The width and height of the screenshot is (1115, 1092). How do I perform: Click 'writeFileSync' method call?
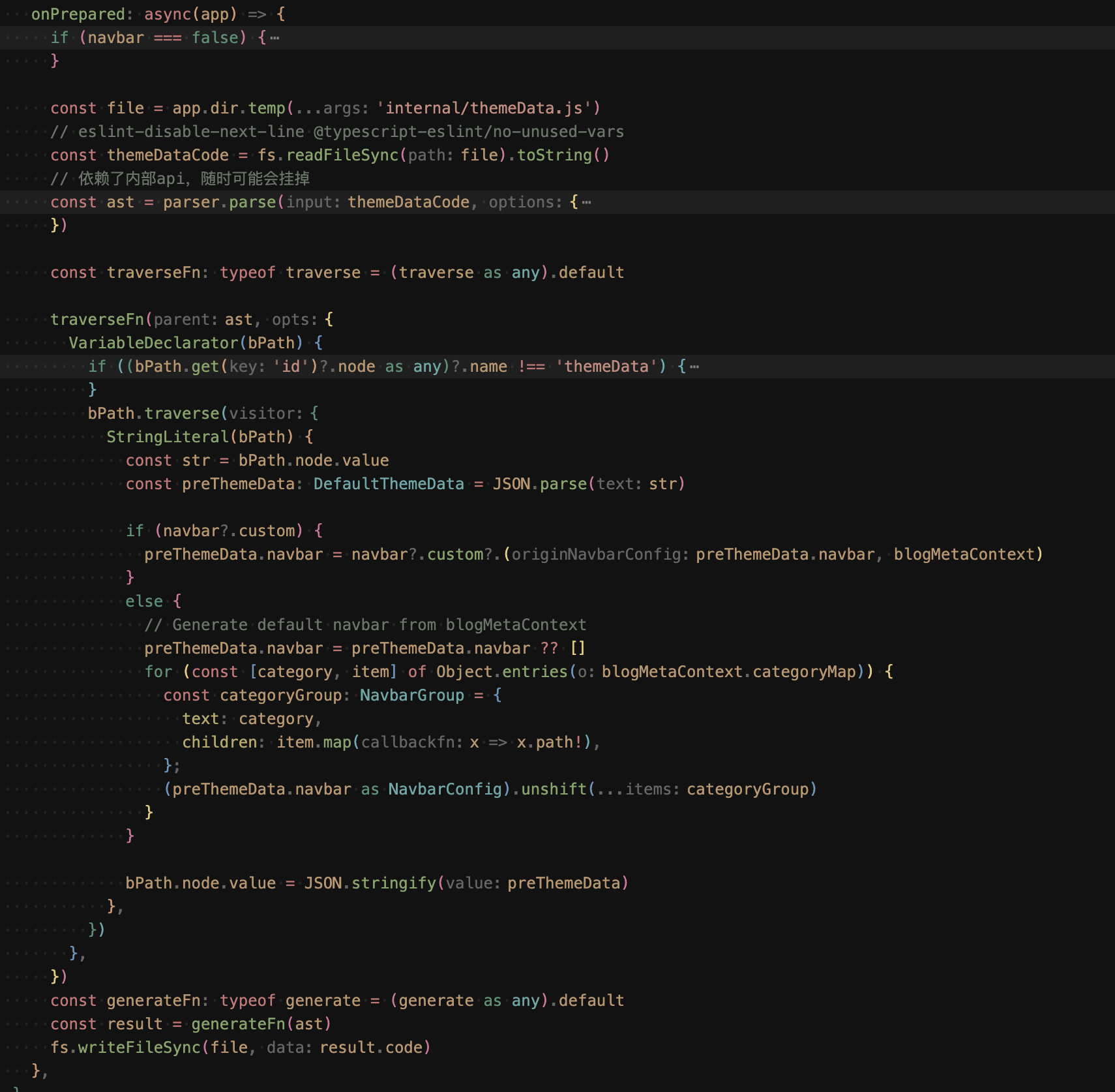pyautogui.click(x=140, y=1048)
